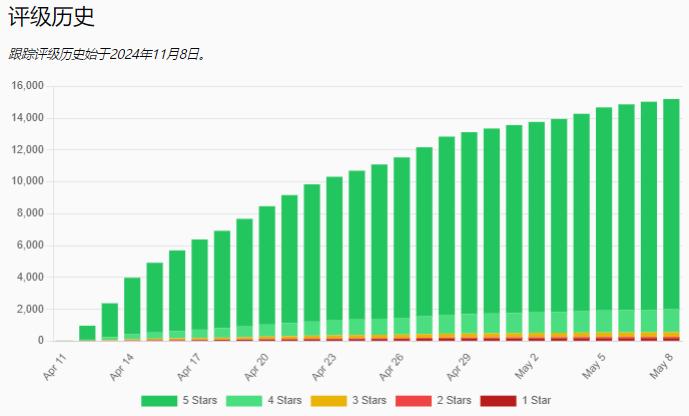Viewport: 689px width, 416px height.
Task: Click the '2 Stars' legend label
Action: coord(454,400)
